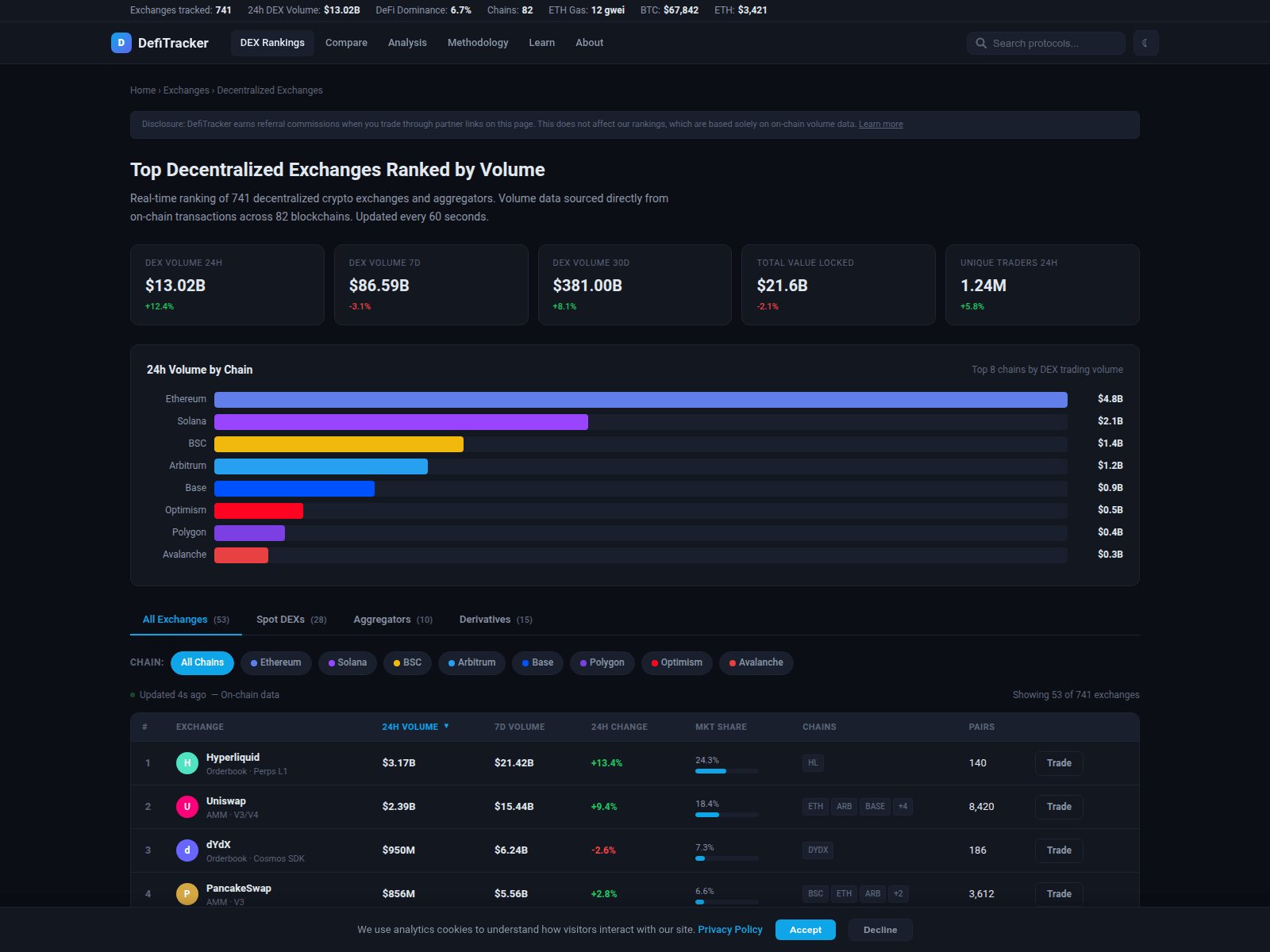
Task: Click Uniswap BASE chain tag
Action: click(x=875, y=807)
